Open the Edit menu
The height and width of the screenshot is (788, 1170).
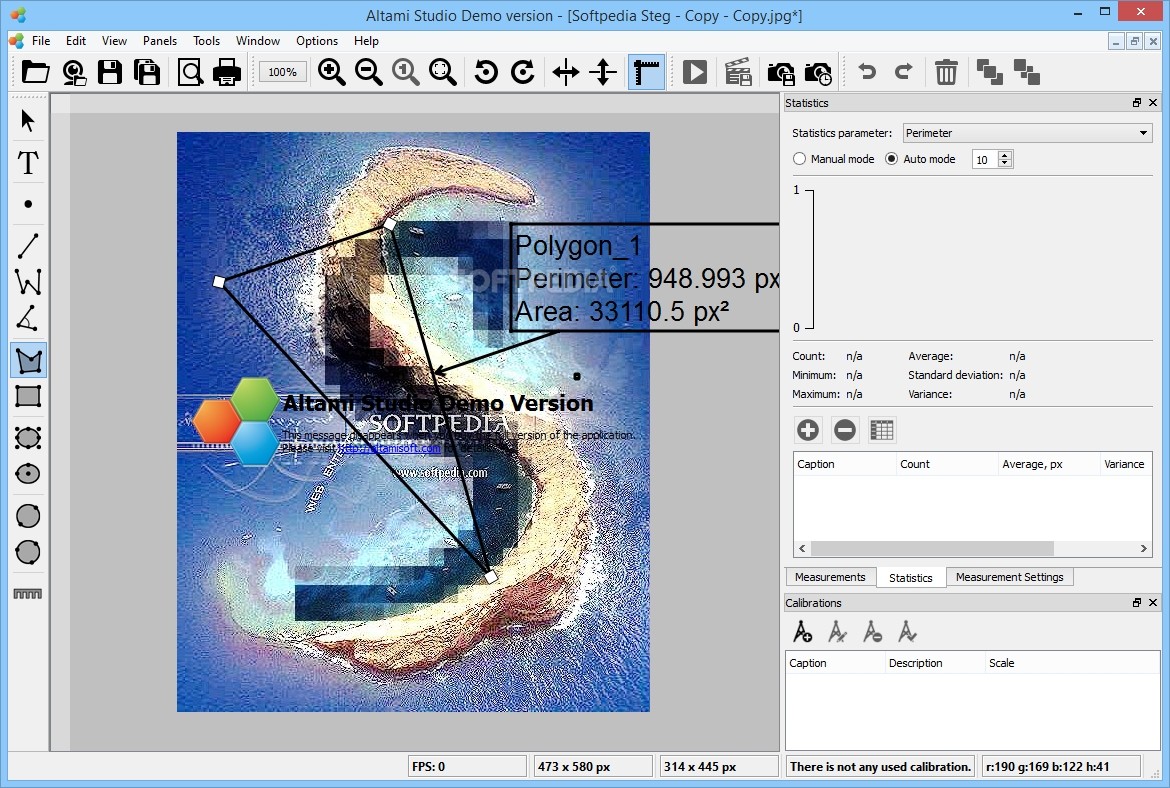pyautogui.click(x=75, y=40)
